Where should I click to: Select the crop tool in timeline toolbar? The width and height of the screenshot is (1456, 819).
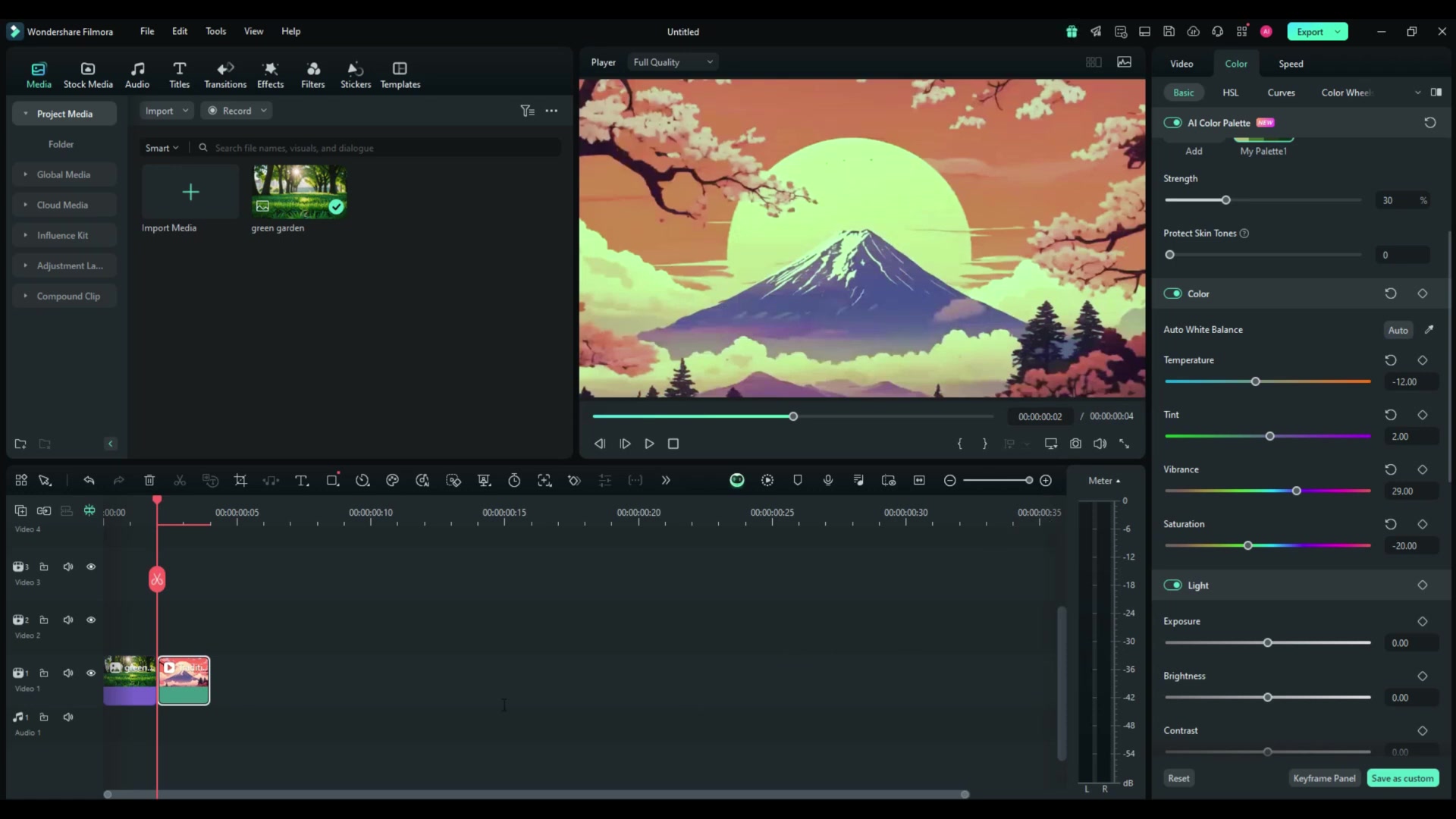240,480
